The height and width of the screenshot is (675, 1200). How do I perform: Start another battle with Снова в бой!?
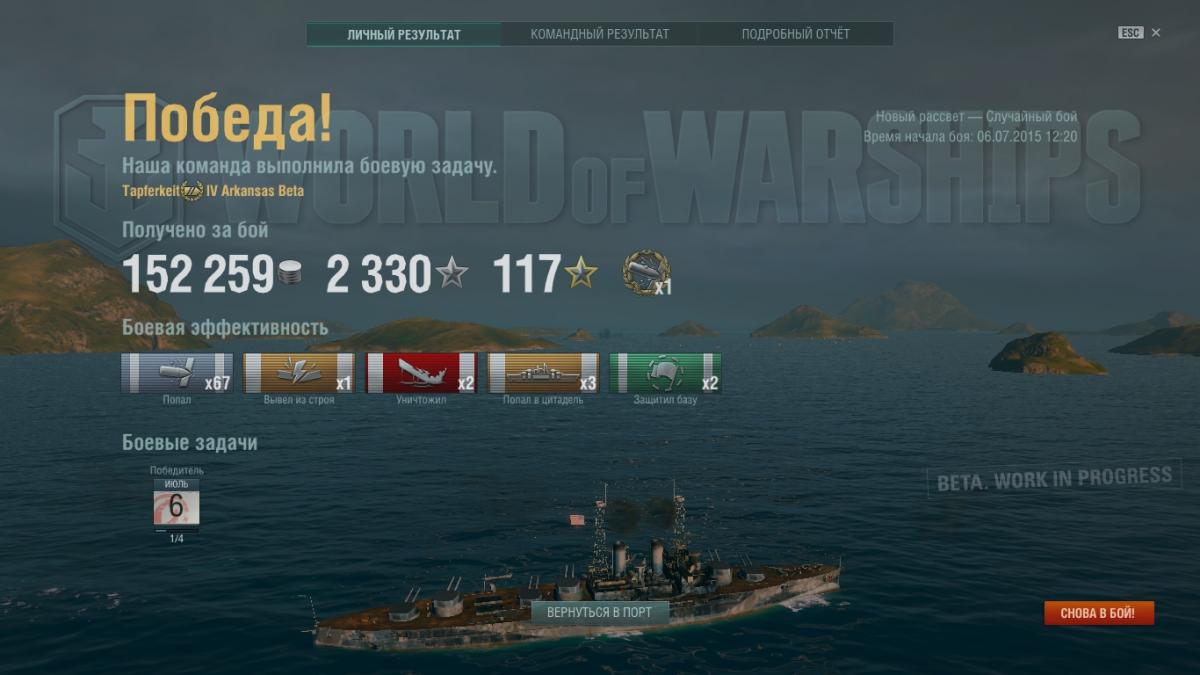tap(1099, 613)
